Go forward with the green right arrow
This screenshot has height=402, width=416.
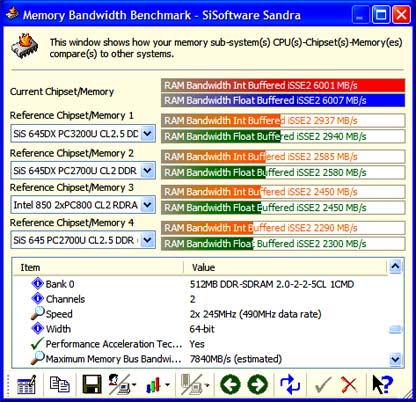(x=258, y=384)
